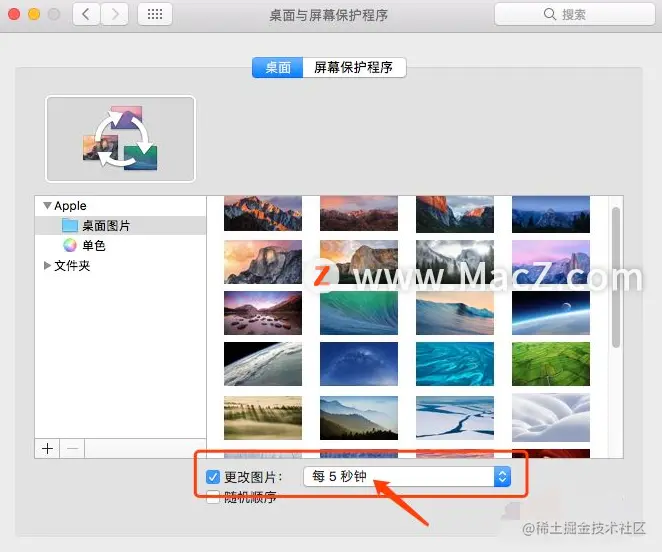
Task: Choose the green Mavericks wave wallpaper
Action: (x=359, y=313)
